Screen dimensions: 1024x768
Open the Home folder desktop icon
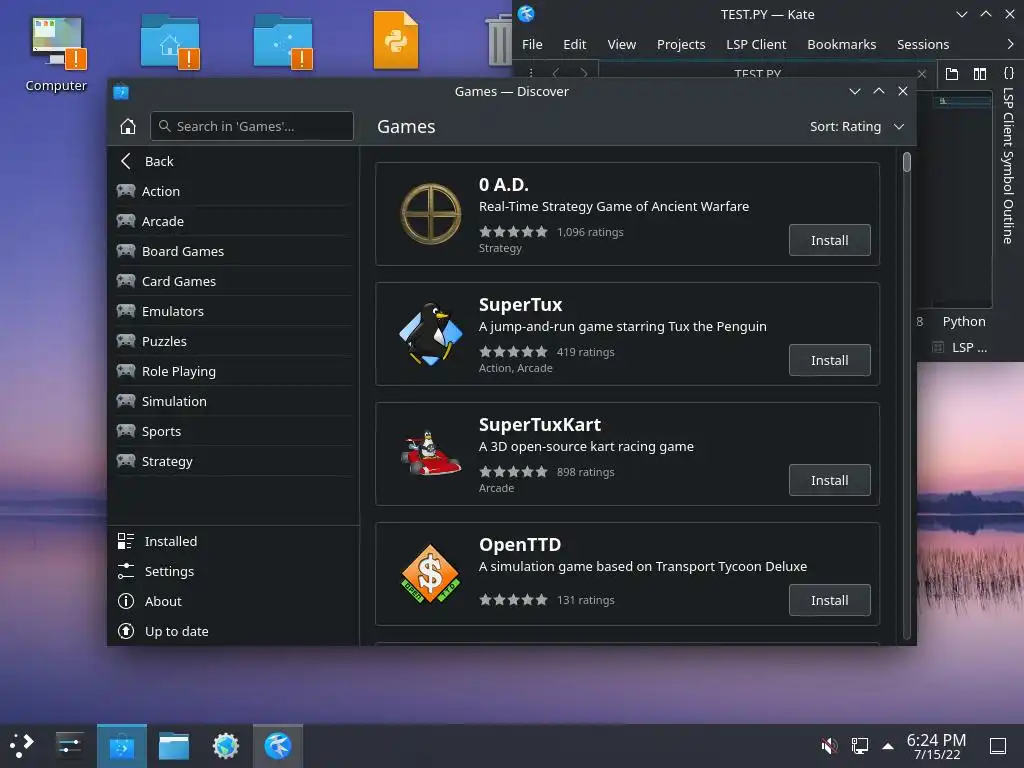[170, 42]
